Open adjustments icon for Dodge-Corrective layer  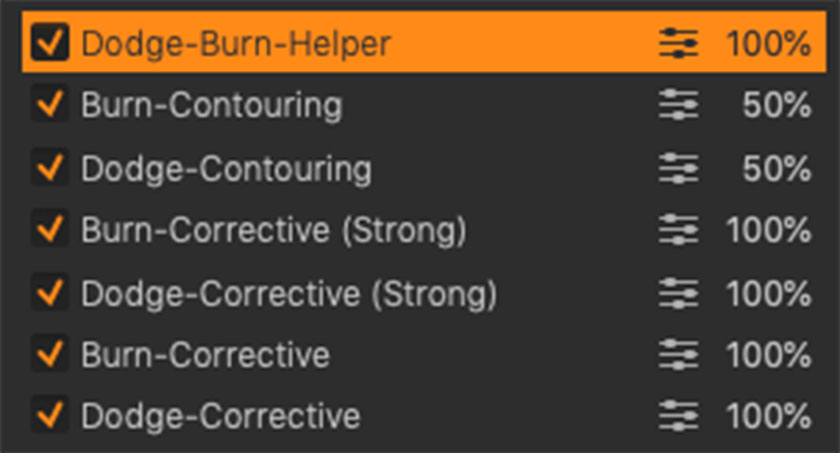(x=679, y=415)
